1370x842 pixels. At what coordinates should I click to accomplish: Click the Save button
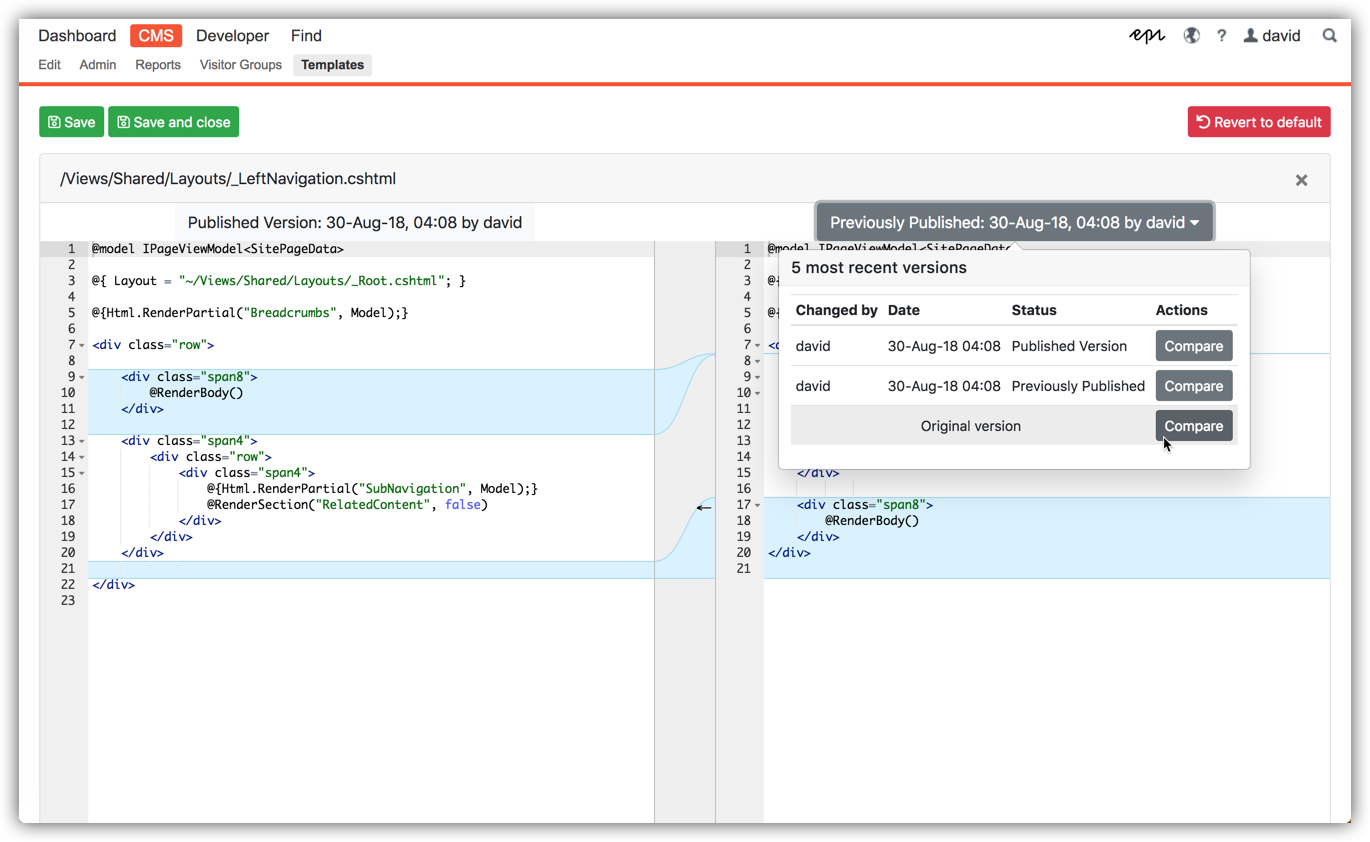click(72, 122)
